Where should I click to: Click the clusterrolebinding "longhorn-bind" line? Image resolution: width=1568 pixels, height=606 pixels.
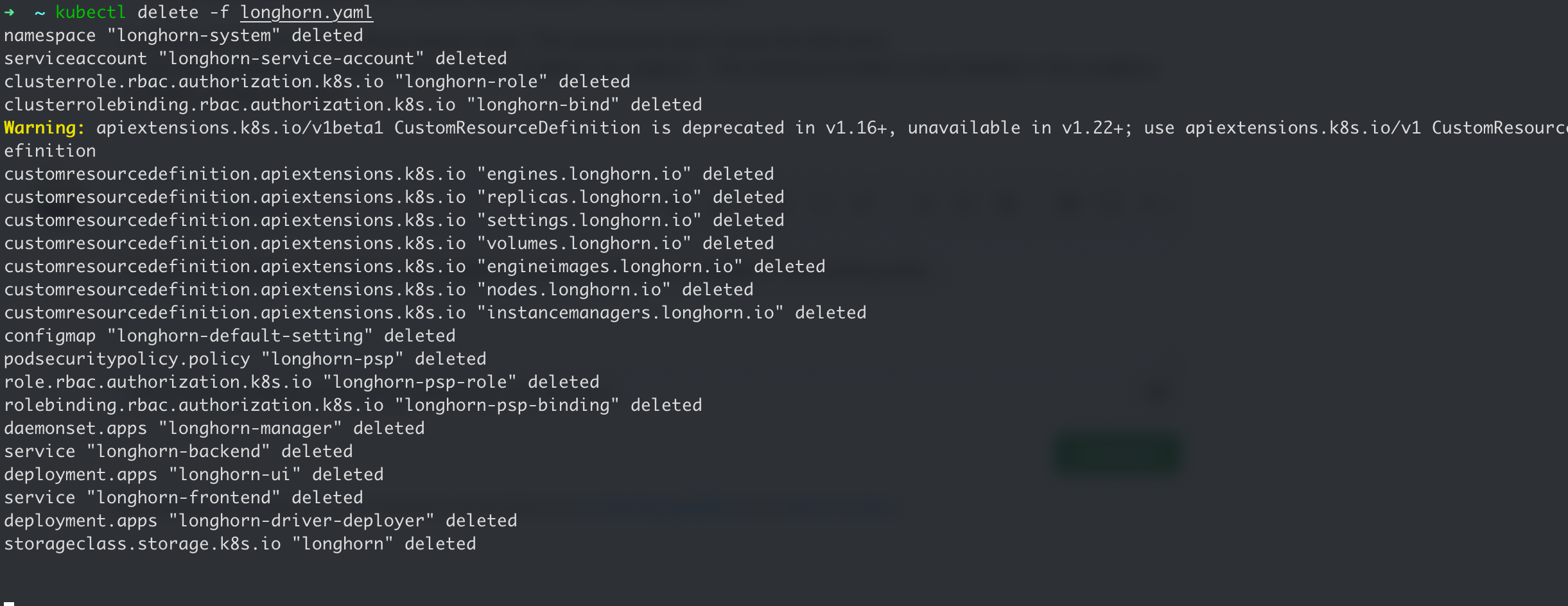click(x=353, y=105)
